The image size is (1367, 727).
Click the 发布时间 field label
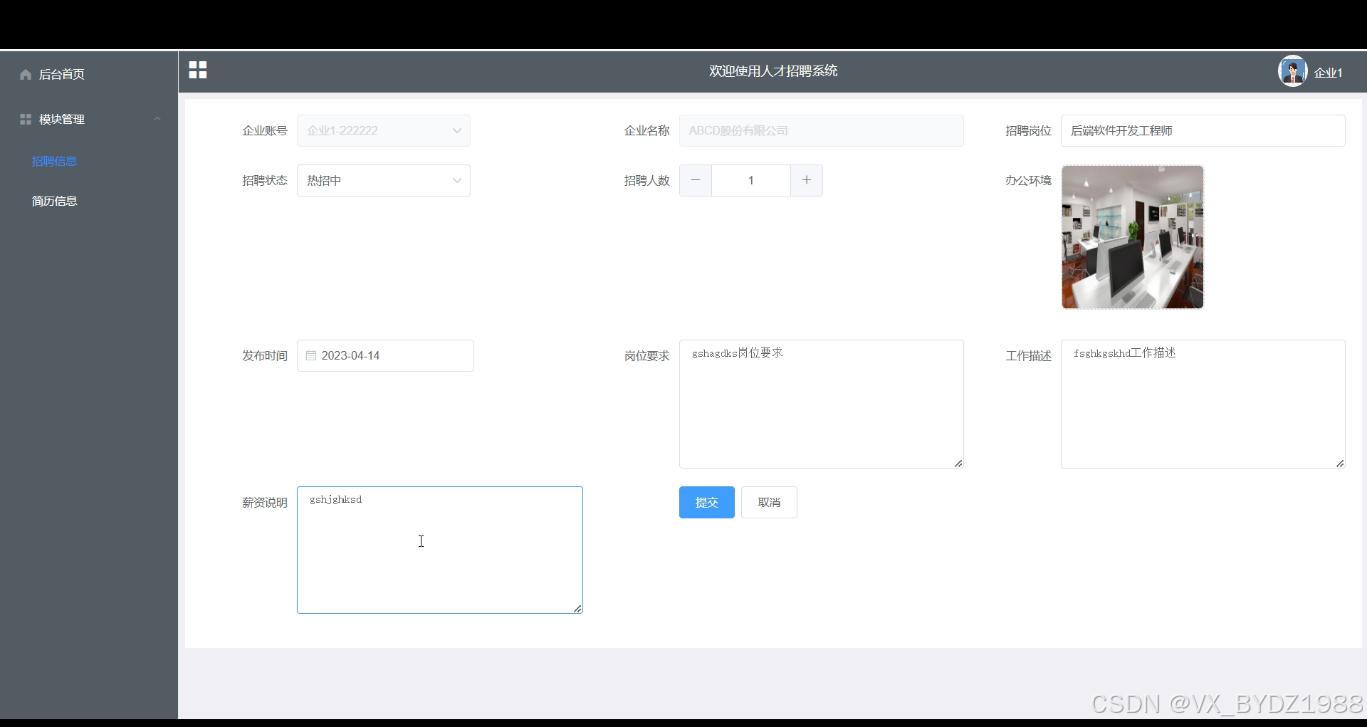point(265,355)
